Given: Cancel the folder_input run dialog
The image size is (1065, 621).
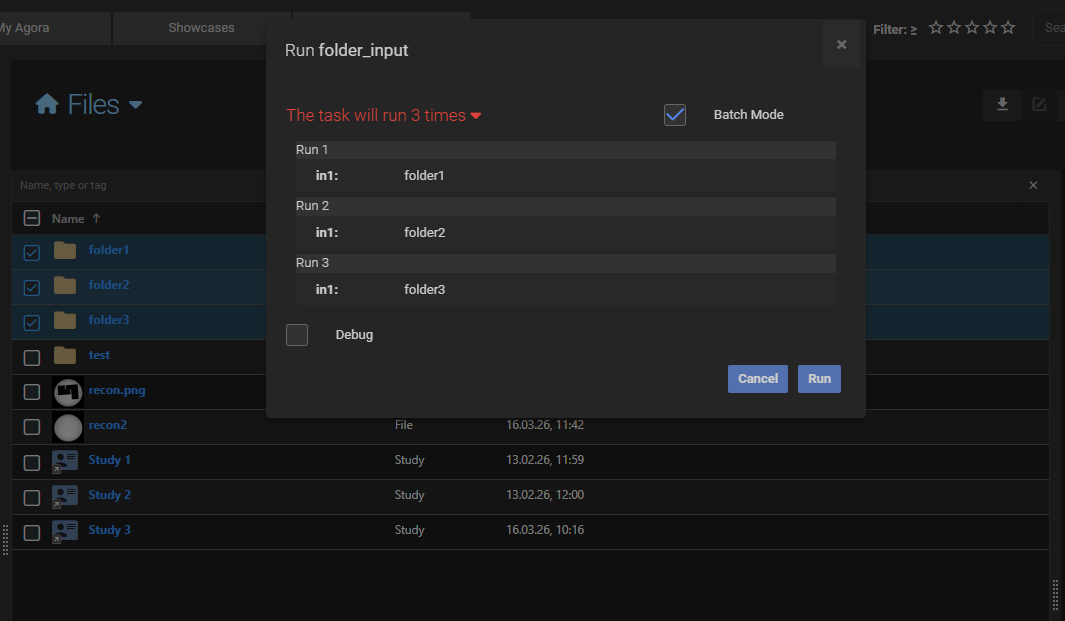Looking at the screenshot, I should (757, 378).
